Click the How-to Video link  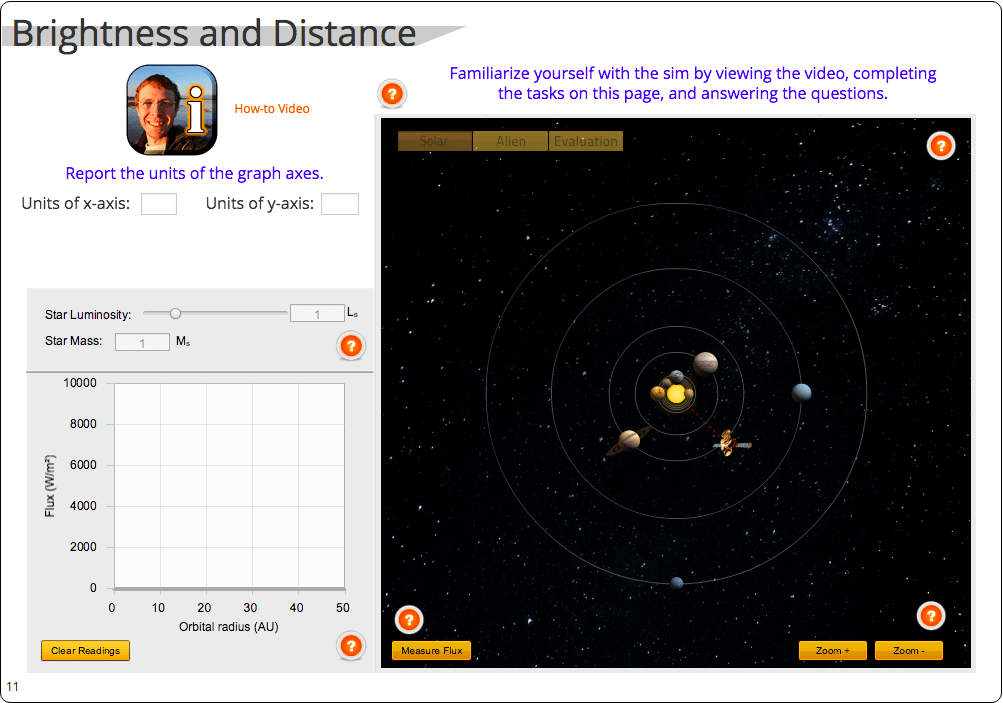click(272, 109)
